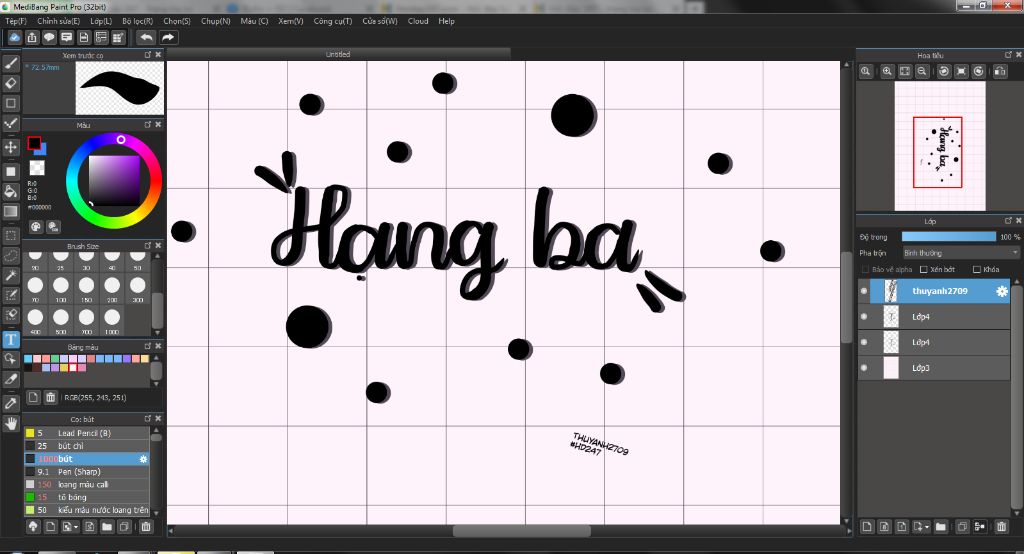Zoom out in the navigator panel
This screenshot has height=554, width=1024.
[921, 71]
